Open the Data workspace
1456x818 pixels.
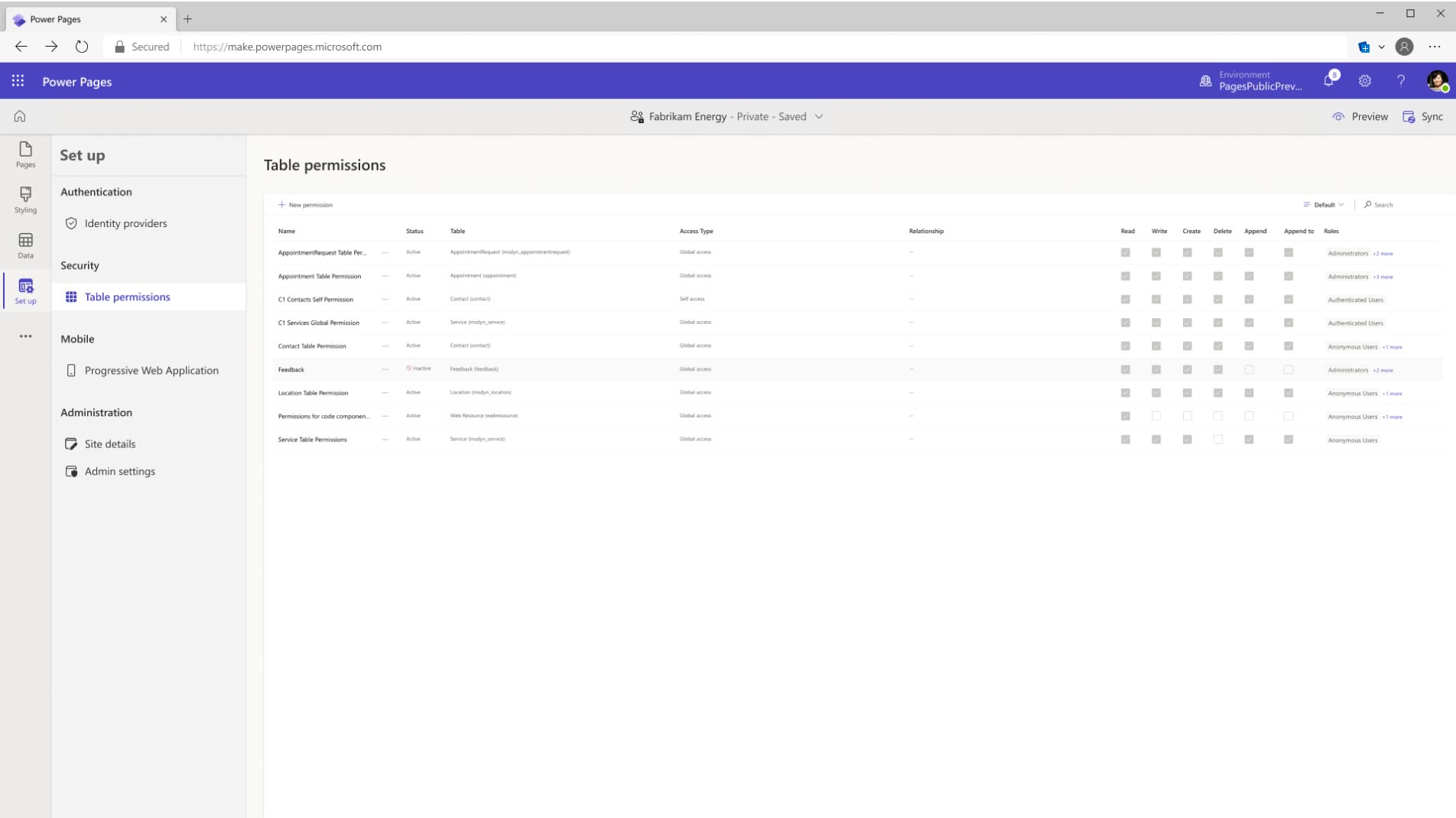(25, 246)
